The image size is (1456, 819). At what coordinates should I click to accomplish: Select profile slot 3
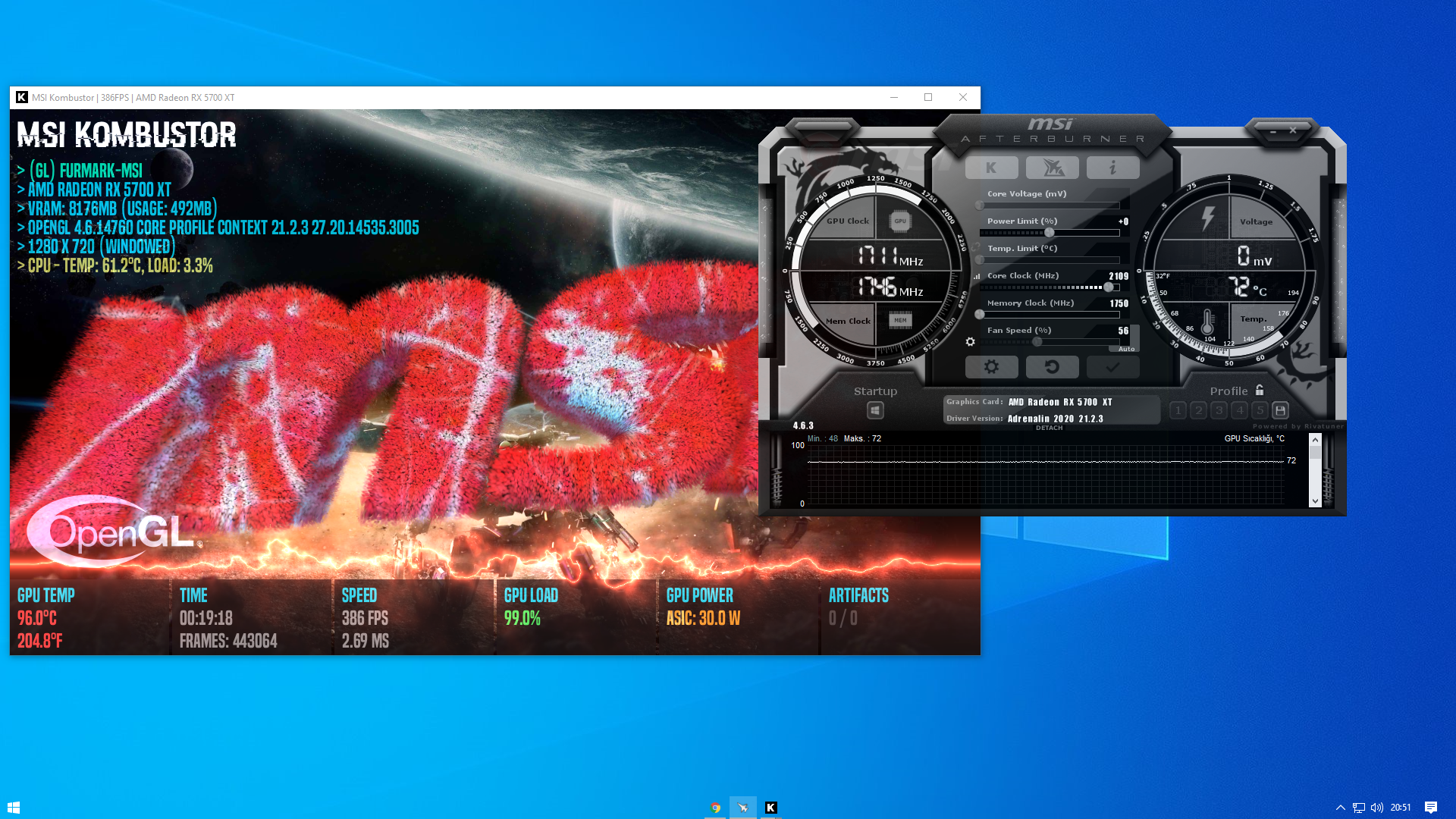coord(1219,410)
